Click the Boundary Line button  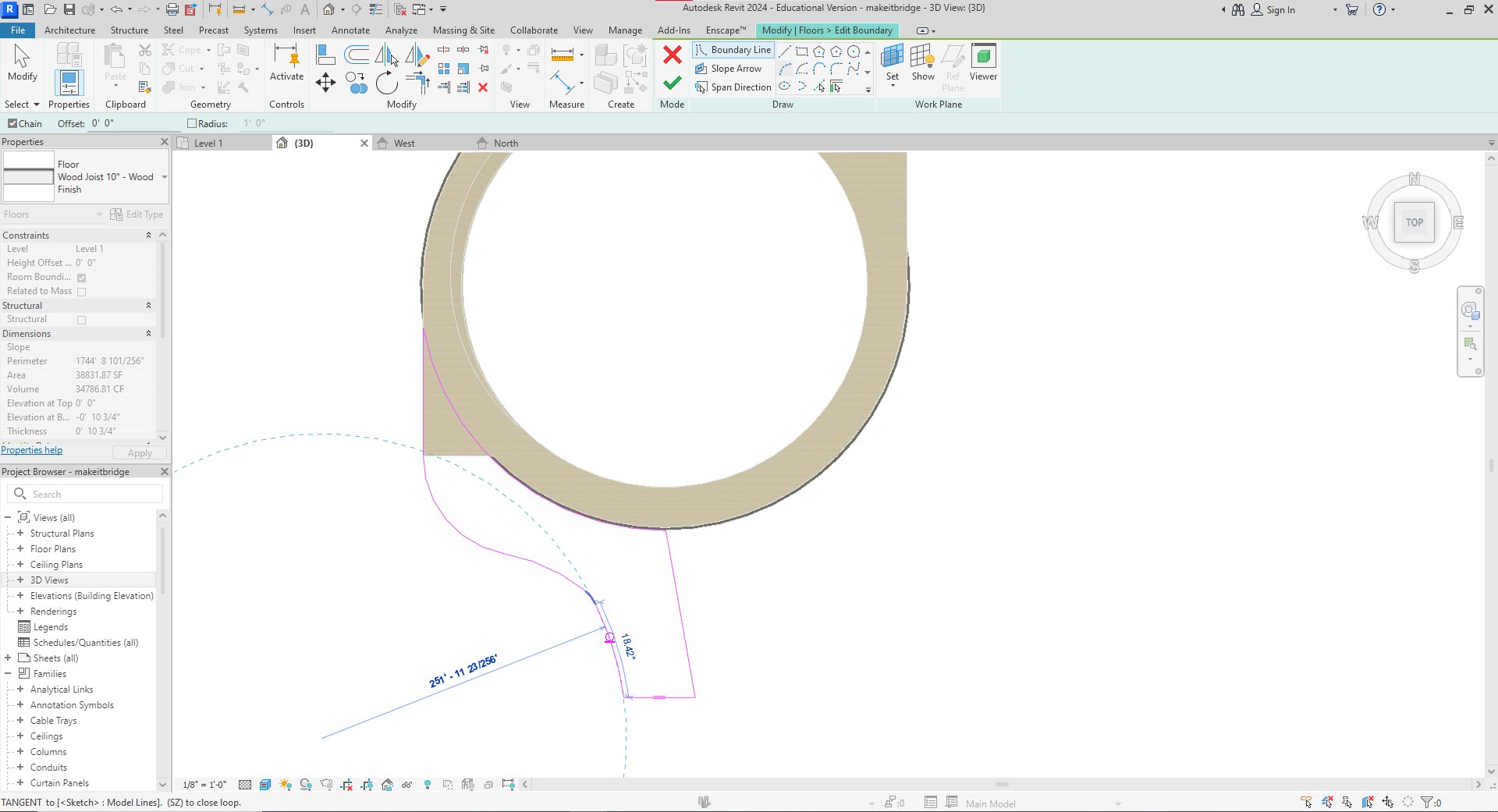point(733,50)
